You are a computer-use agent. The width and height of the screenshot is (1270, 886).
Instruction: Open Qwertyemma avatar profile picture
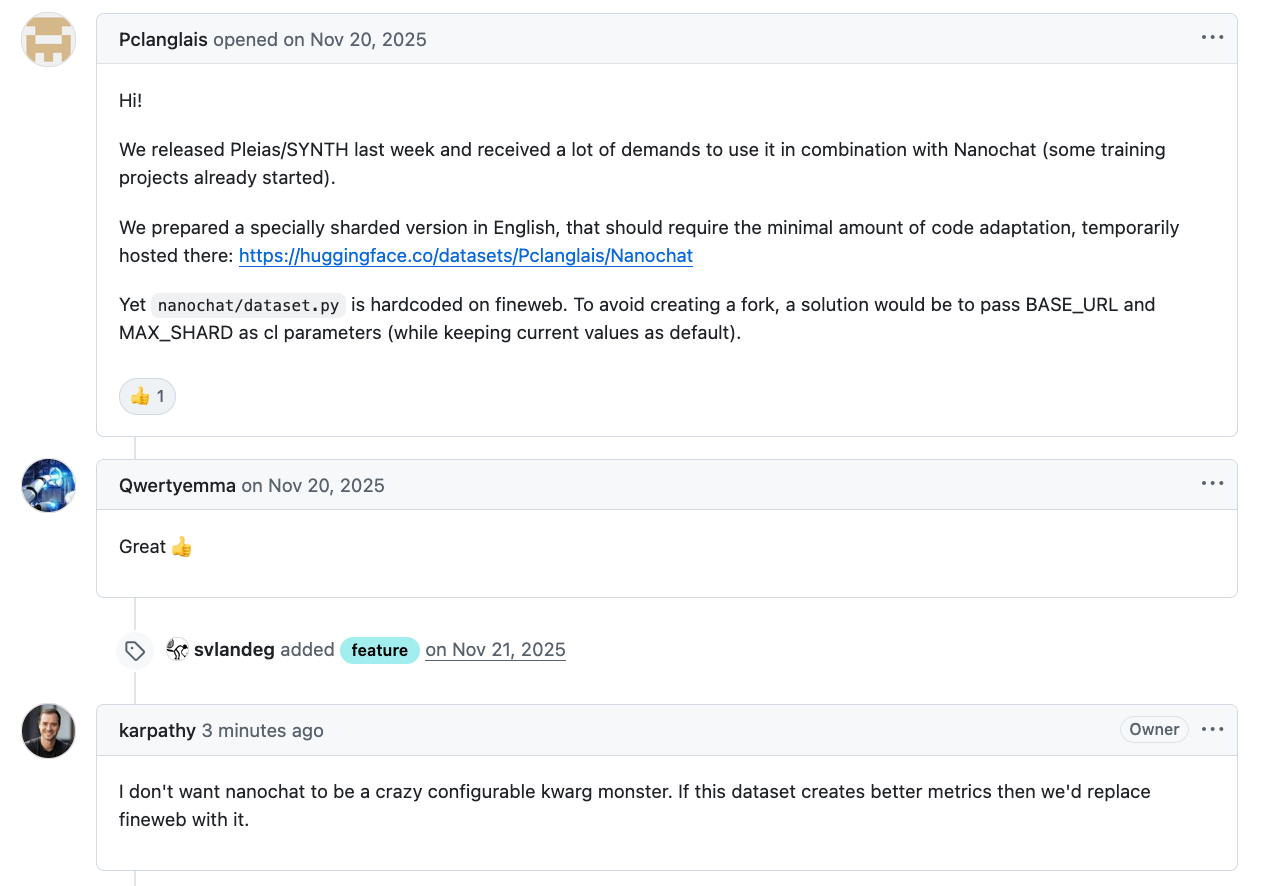pyautogui.click(x=49, y=486)
